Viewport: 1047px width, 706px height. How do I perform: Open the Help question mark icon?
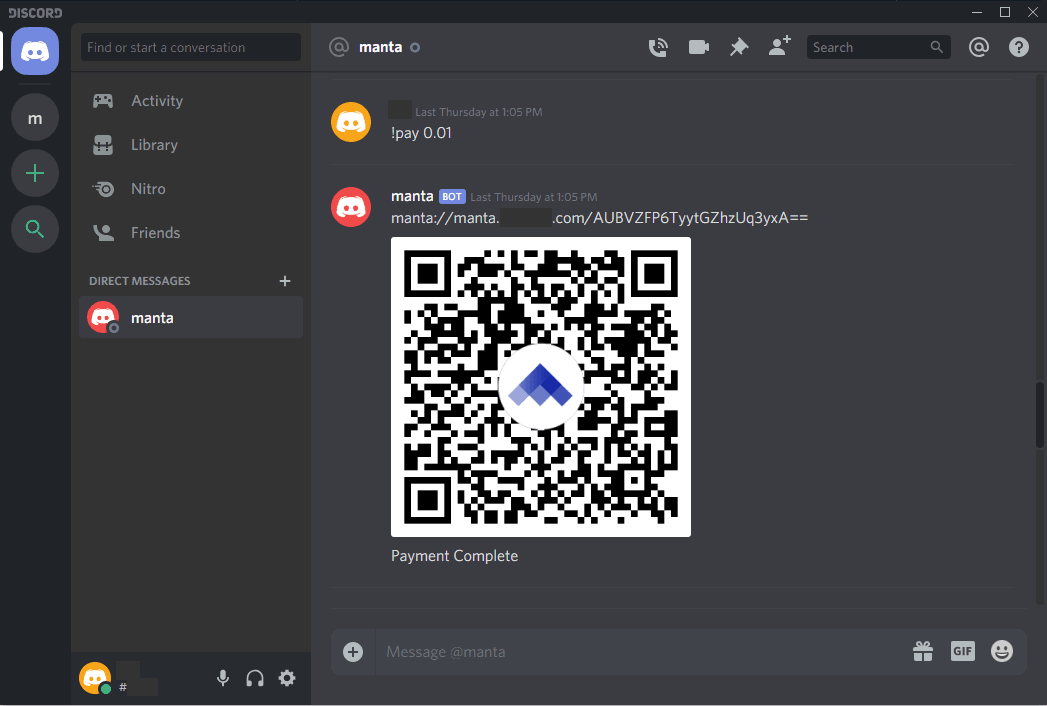pos(1018,47)
